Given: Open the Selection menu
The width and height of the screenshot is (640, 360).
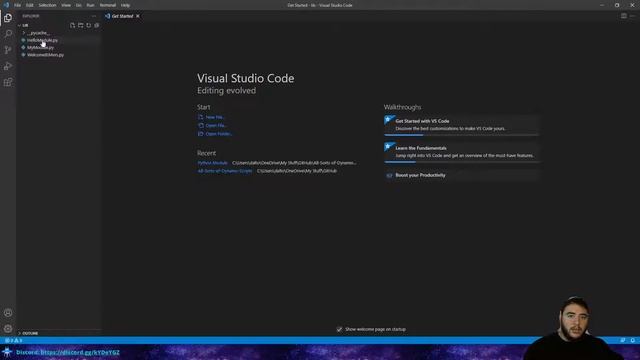Looking at the screenshot, I should [47, 5].
